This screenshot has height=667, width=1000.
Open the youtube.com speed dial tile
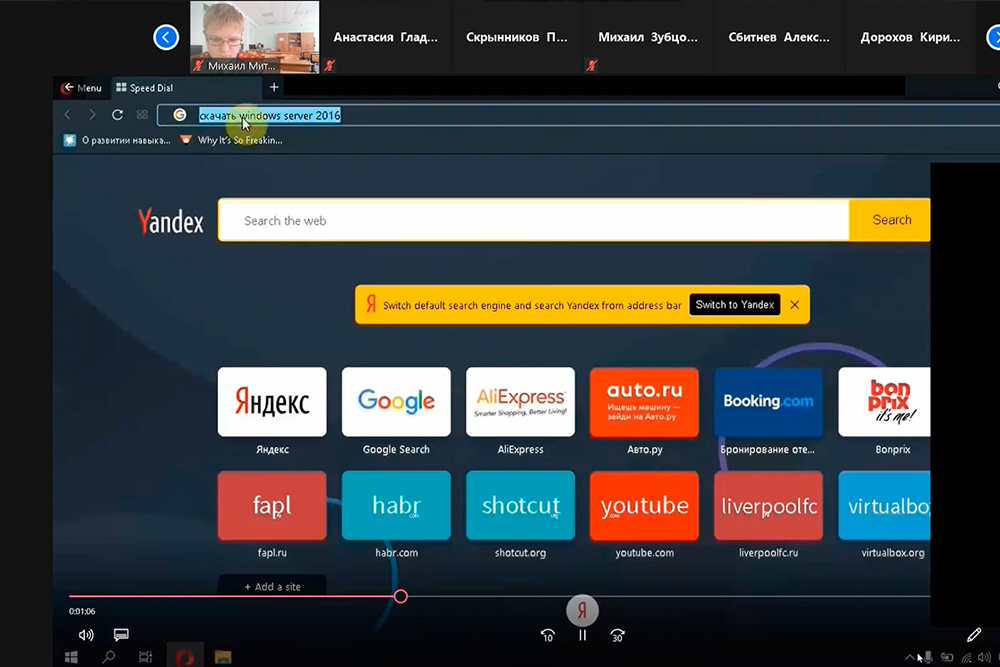(x=644, y=506)
